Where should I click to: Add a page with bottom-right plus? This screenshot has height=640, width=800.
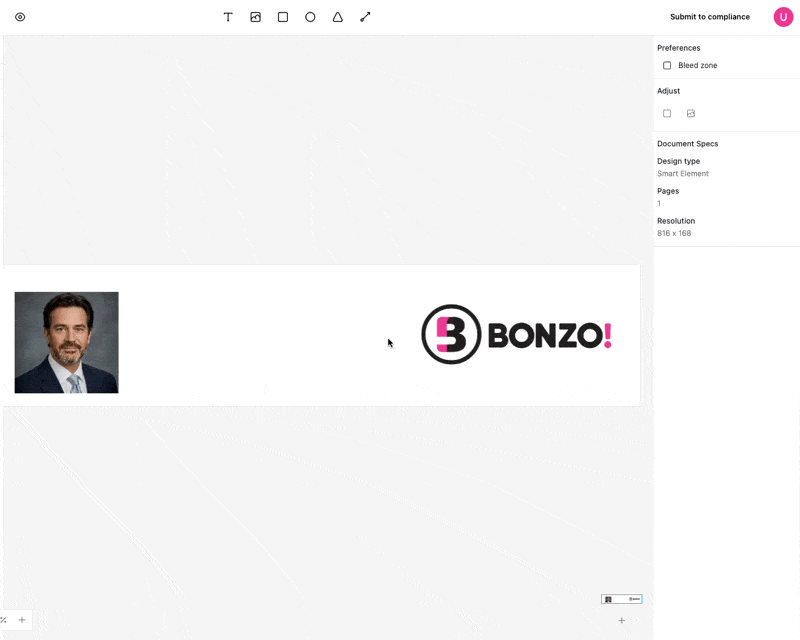click(x=621, y=621)
